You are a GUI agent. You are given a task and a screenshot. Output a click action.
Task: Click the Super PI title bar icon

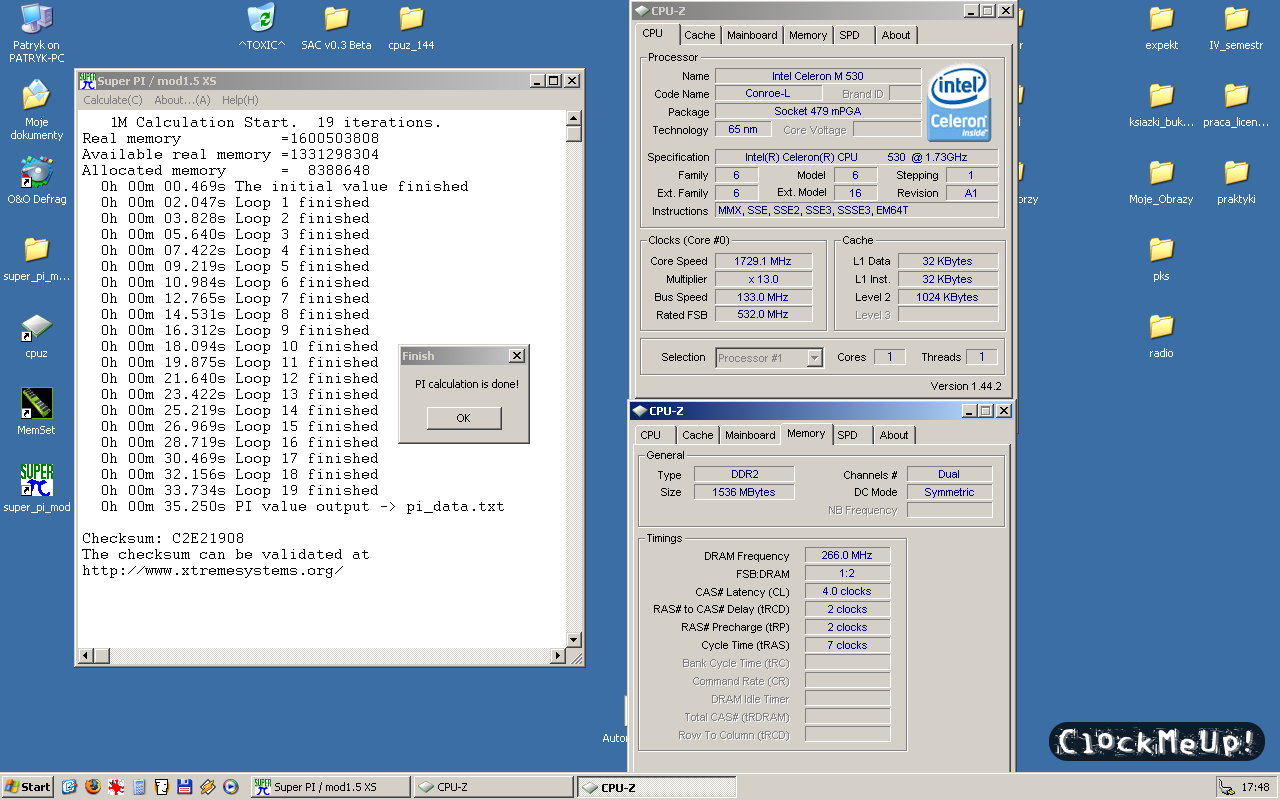tap(87, 80)
